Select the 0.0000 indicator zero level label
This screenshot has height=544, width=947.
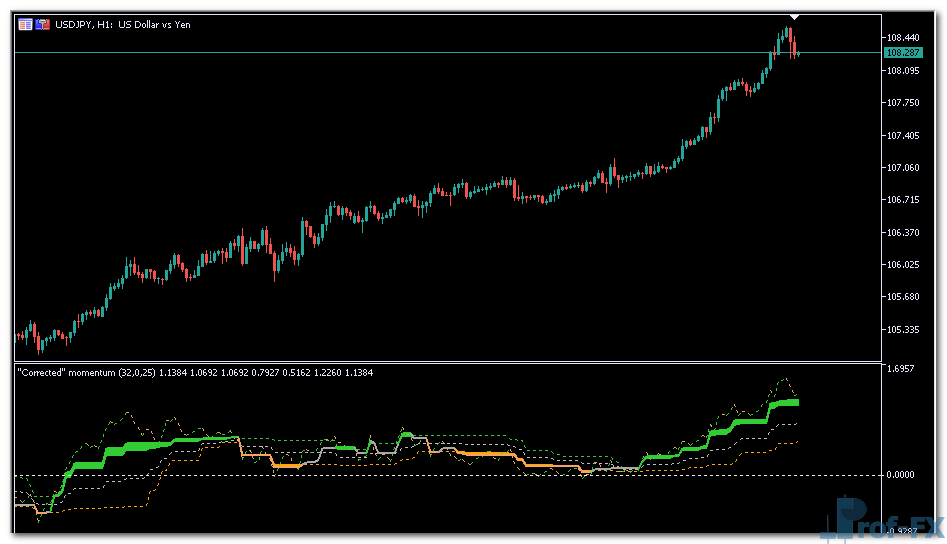point(902,475)
